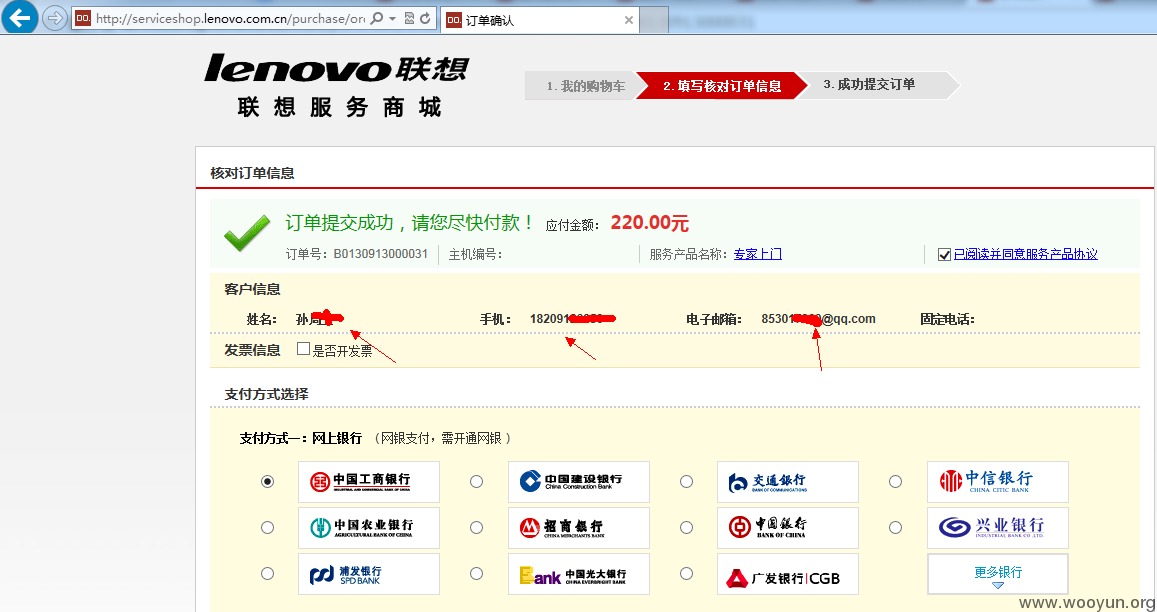Refresh the page with the reload icon

click(x=425, y=18)
